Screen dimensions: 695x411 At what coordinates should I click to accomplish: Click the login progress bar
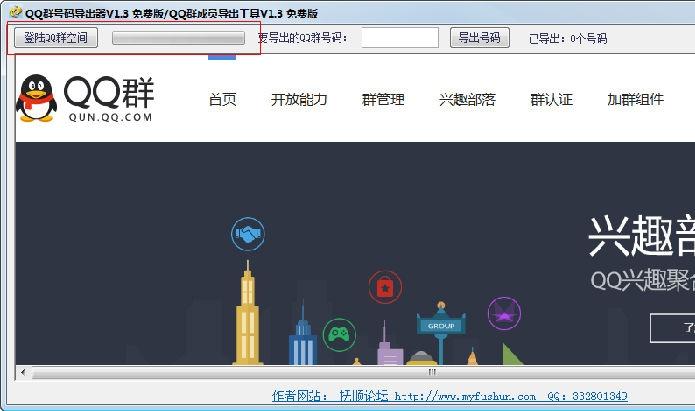pos(178,38)
